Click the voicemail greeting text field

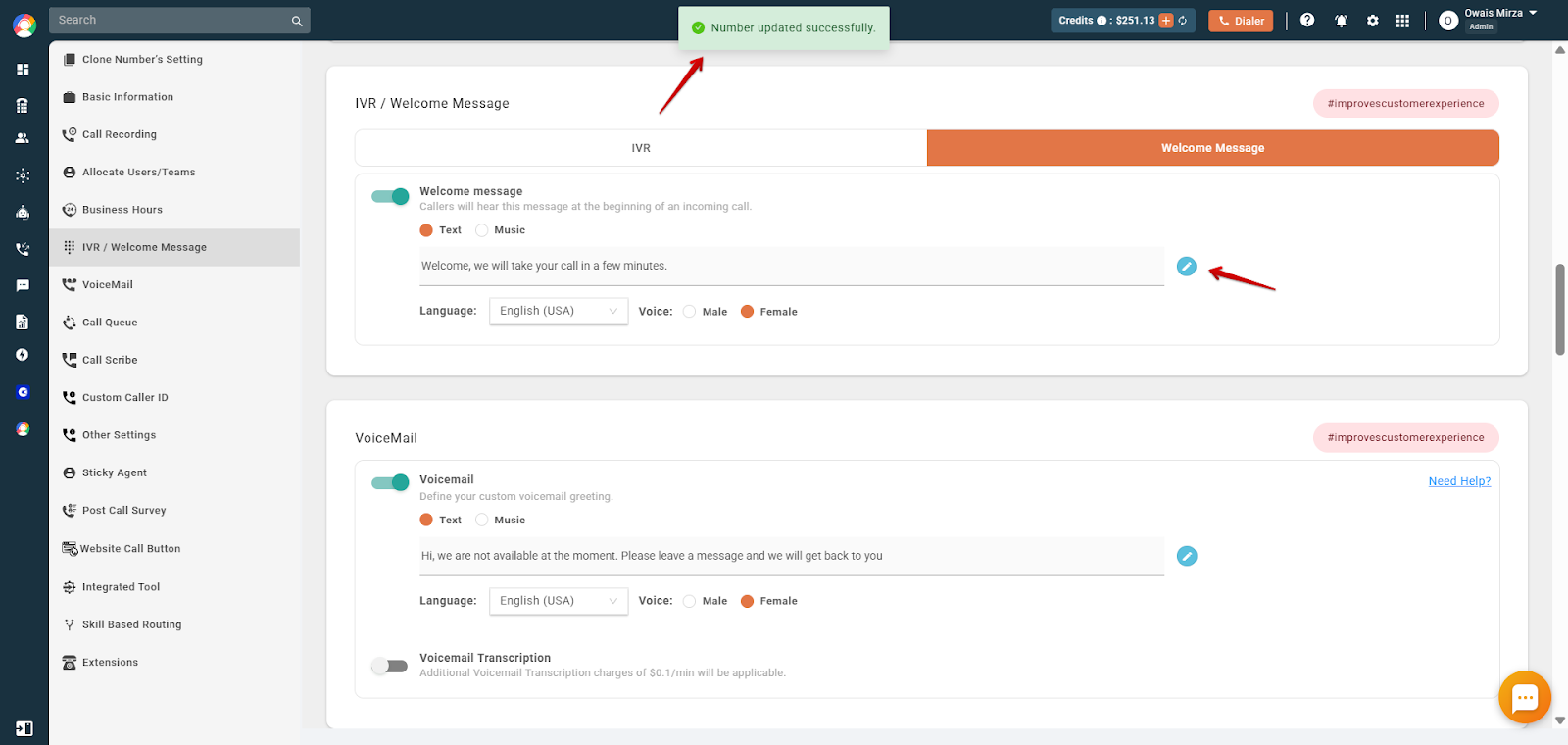(792, 556)
